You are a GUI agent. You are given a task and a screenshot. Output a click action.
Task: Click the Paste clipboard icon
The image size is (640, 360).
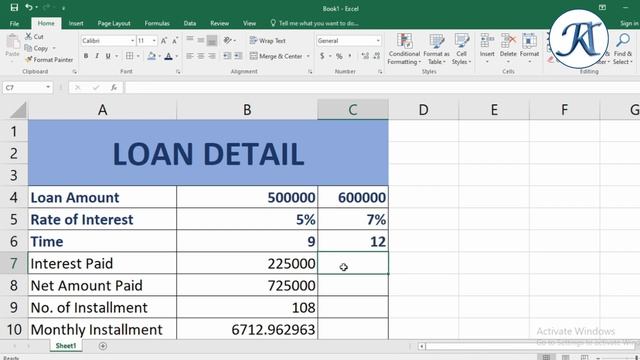click(x=12, y=42)
